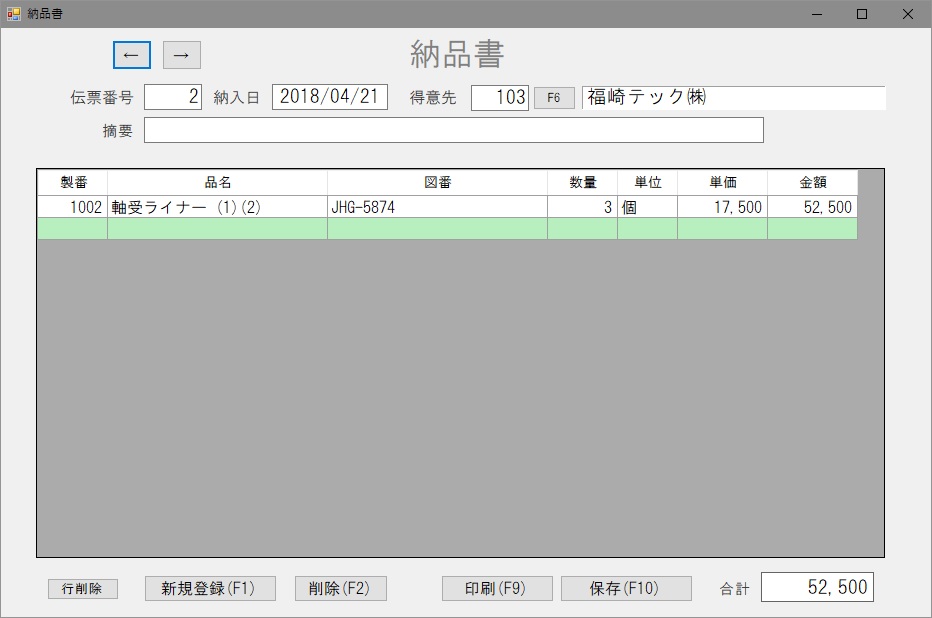Click the 新規登録(F1) button to register new slip
This screenshot has width=932, height=618.
[210, 588]
